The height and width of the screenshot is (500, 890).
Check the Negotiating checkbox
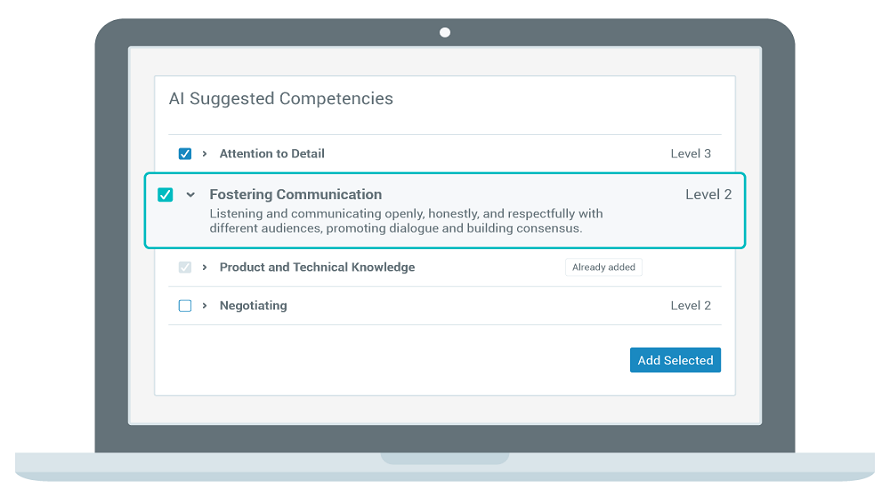pyautogui.click(x=185, y=306)
